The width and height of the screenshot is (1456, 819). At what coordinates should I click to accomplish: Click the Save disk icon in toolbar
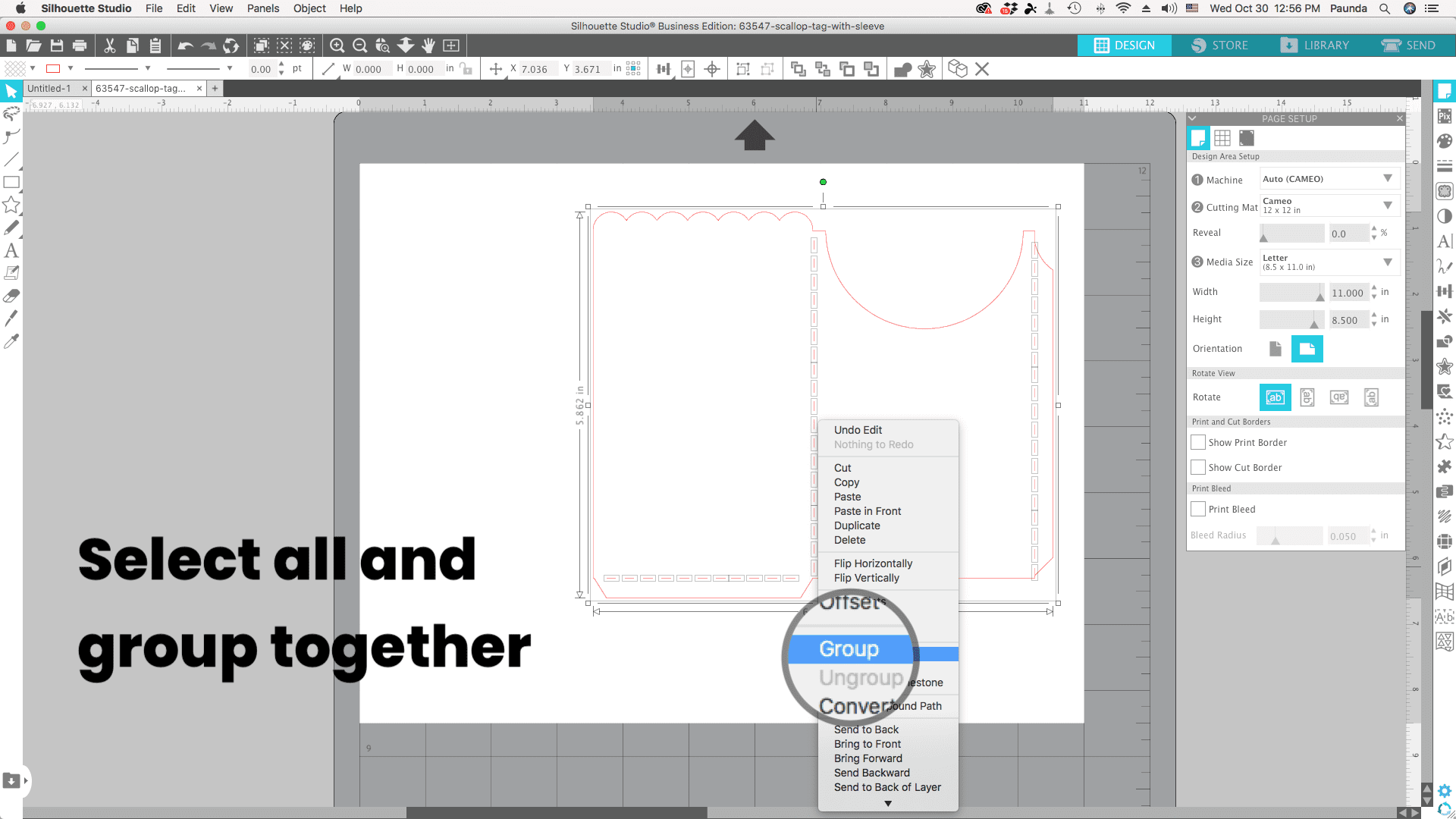tap(57, 45)
